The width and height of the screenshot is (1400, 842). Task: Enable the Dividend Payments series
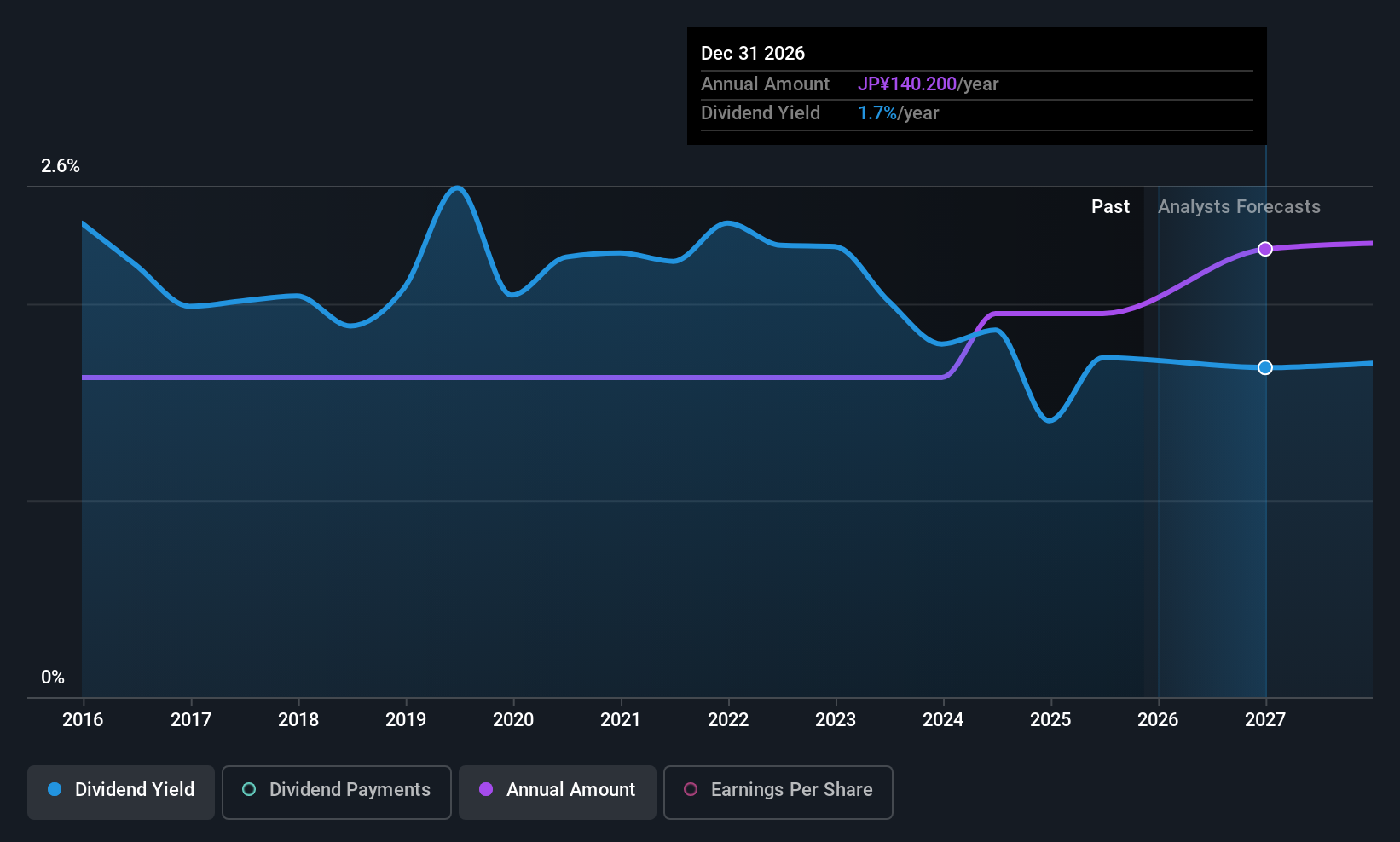[x=337, y=790]
